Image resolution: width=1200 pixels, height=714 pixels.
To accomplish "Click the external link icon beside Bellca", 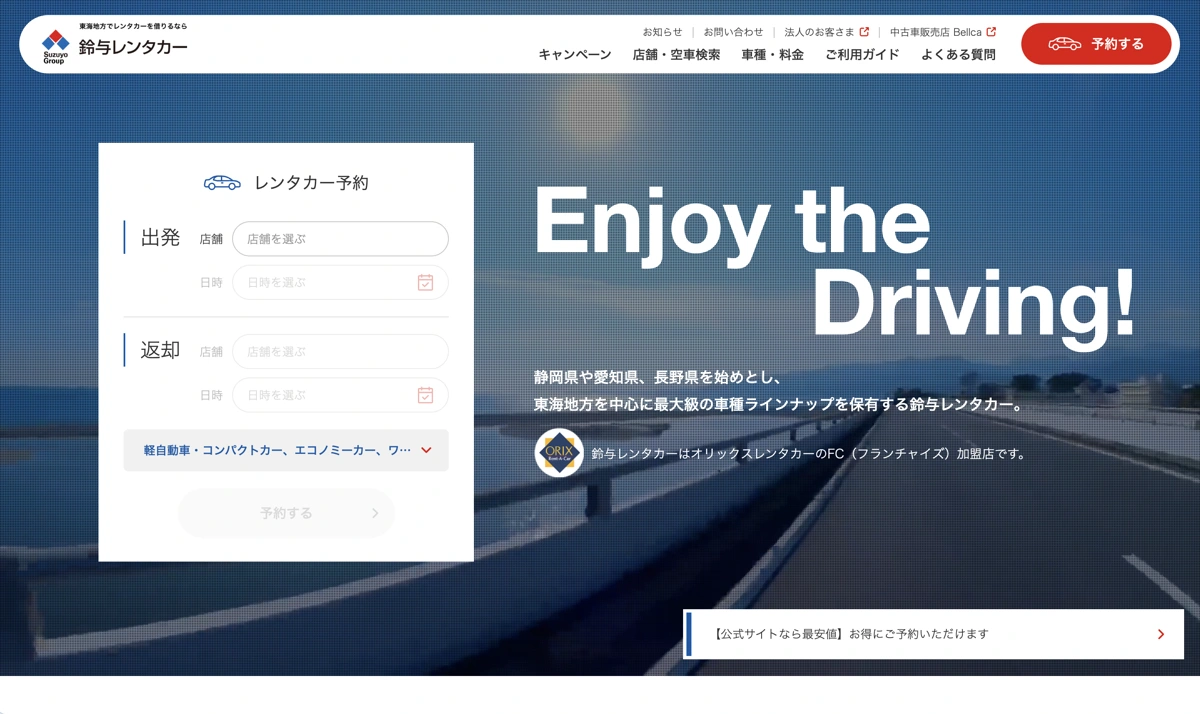I will [x=991, y=32].
